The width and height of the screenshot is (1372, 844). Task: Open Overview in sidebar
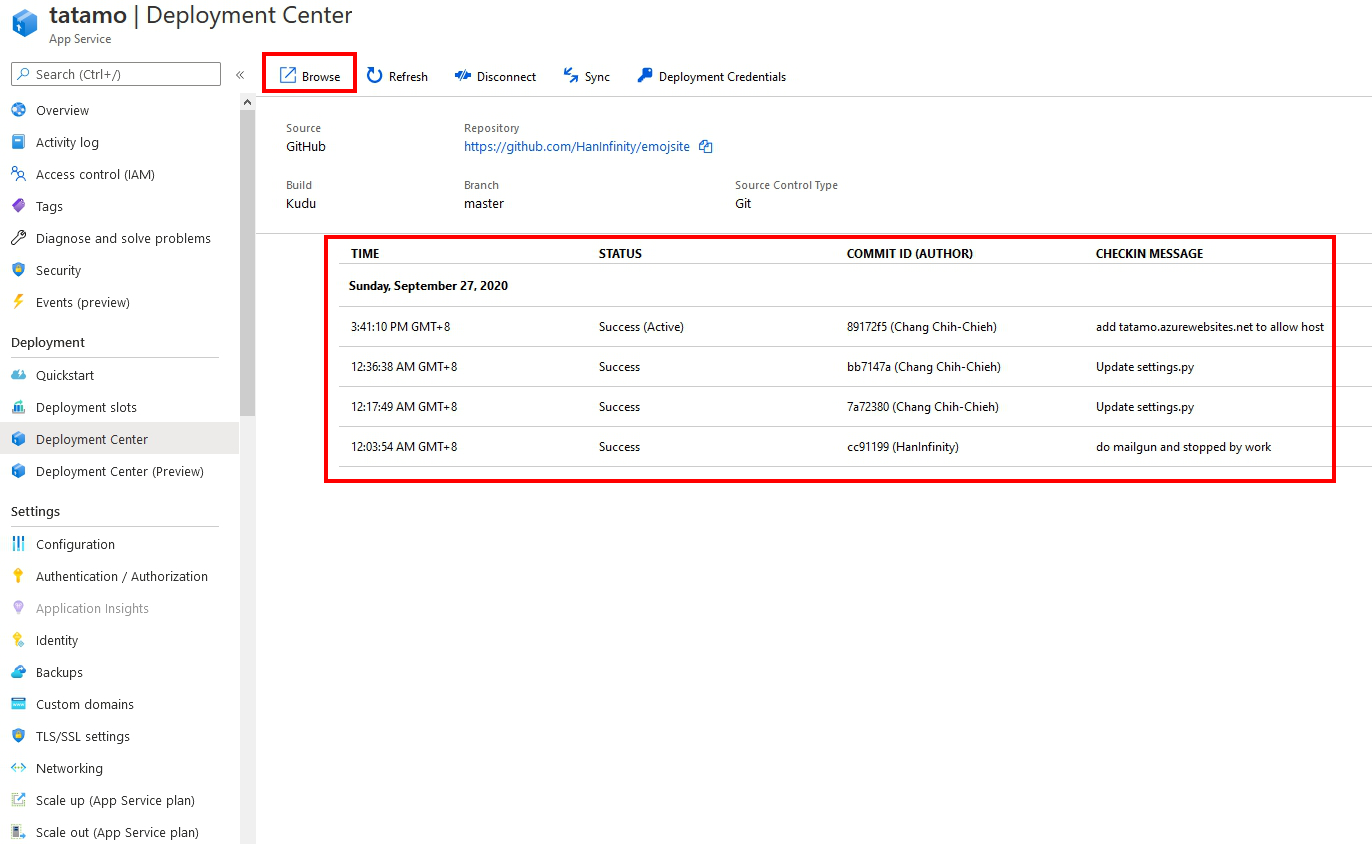(62, 110)
